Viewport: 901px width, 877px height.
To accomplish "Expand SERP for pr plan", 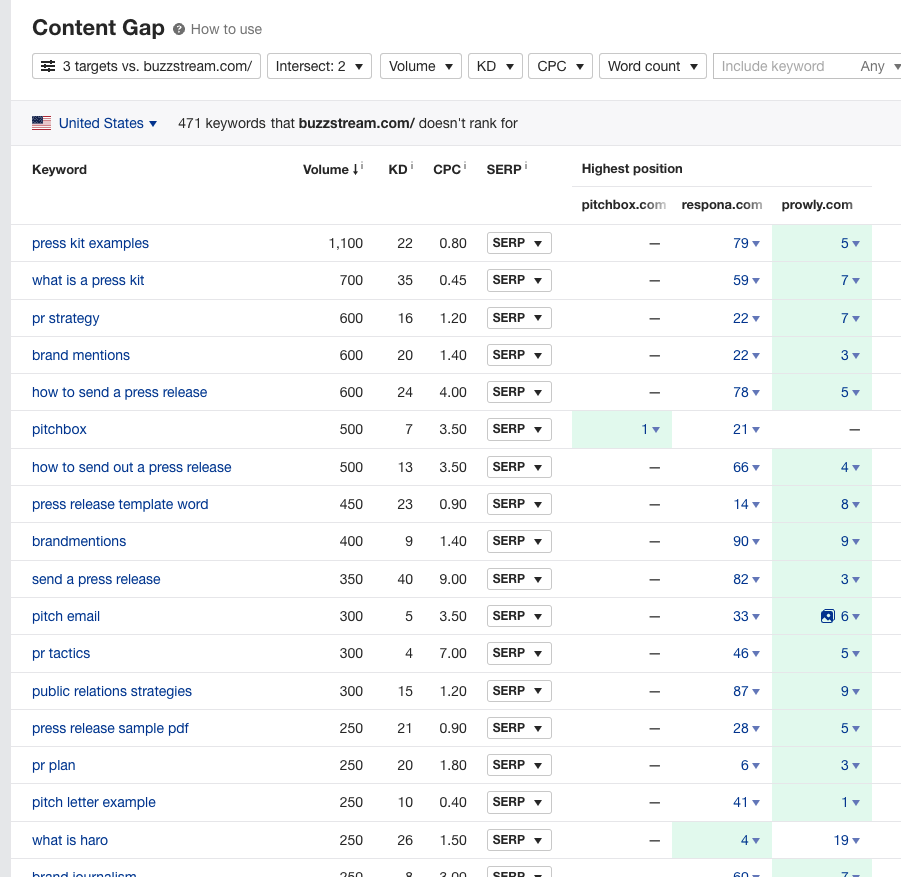I will tap(519, 766).
